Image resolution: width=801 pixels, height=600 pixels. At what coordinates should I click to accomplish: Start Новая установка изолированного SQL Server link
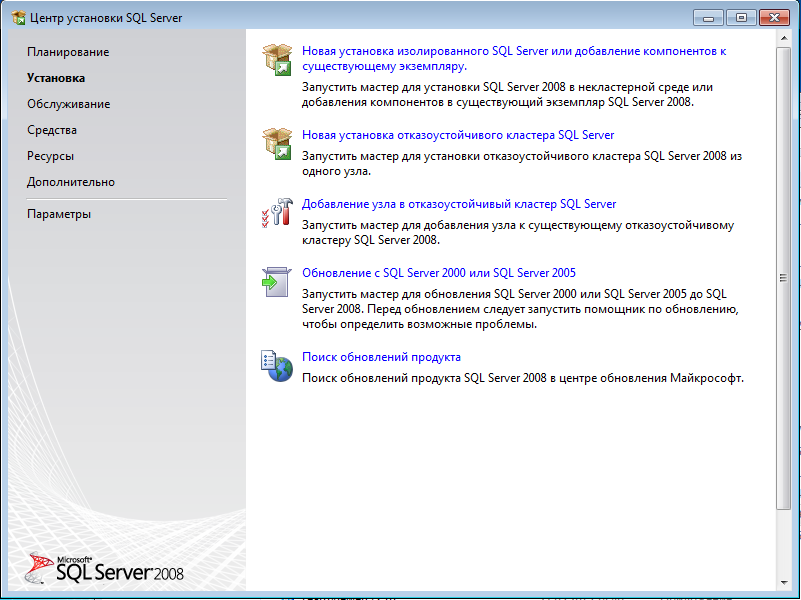coord(514,59)
